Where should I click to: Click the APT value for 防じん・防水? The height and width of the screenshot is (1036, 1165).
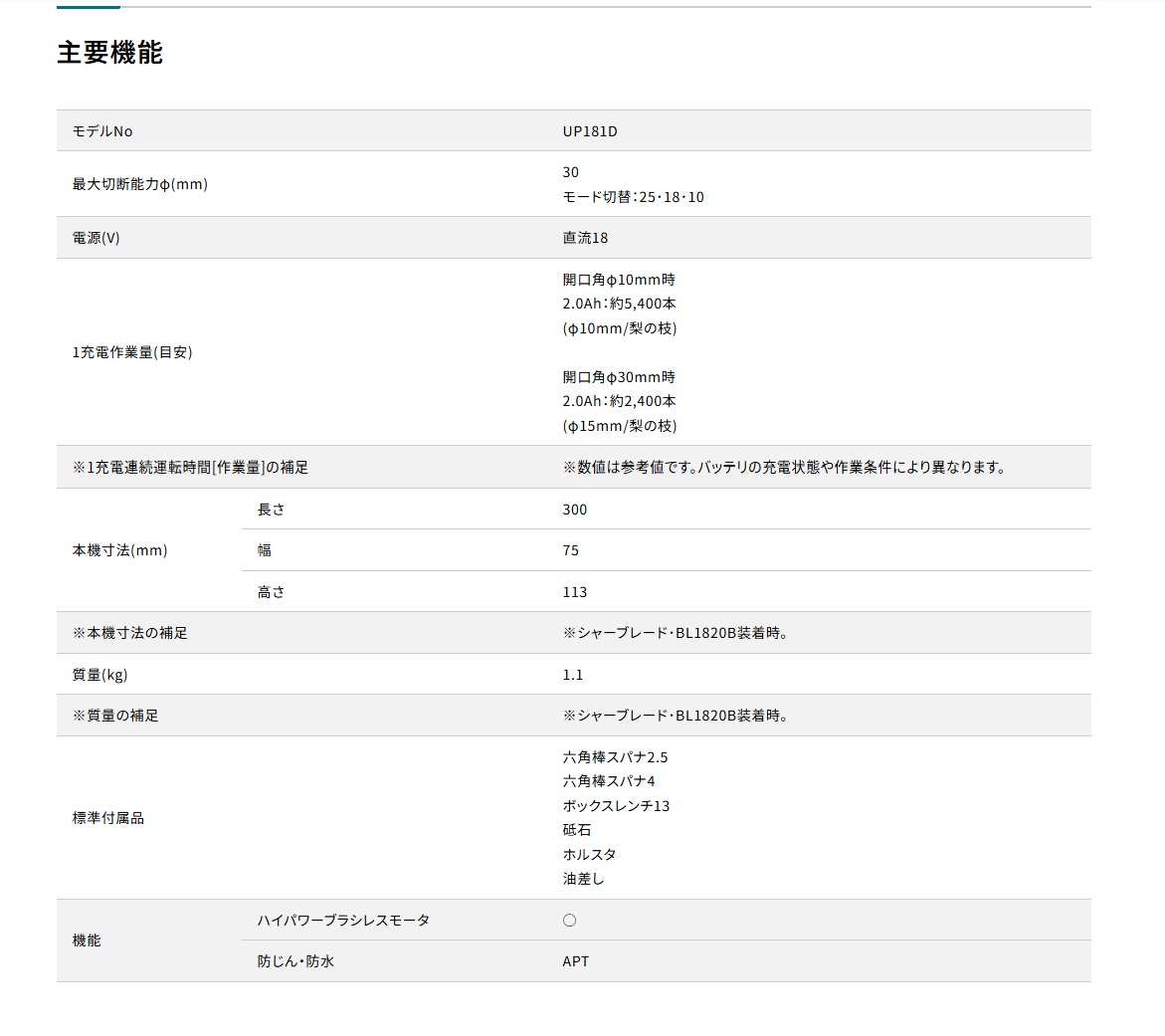click(x=576, y=961)
